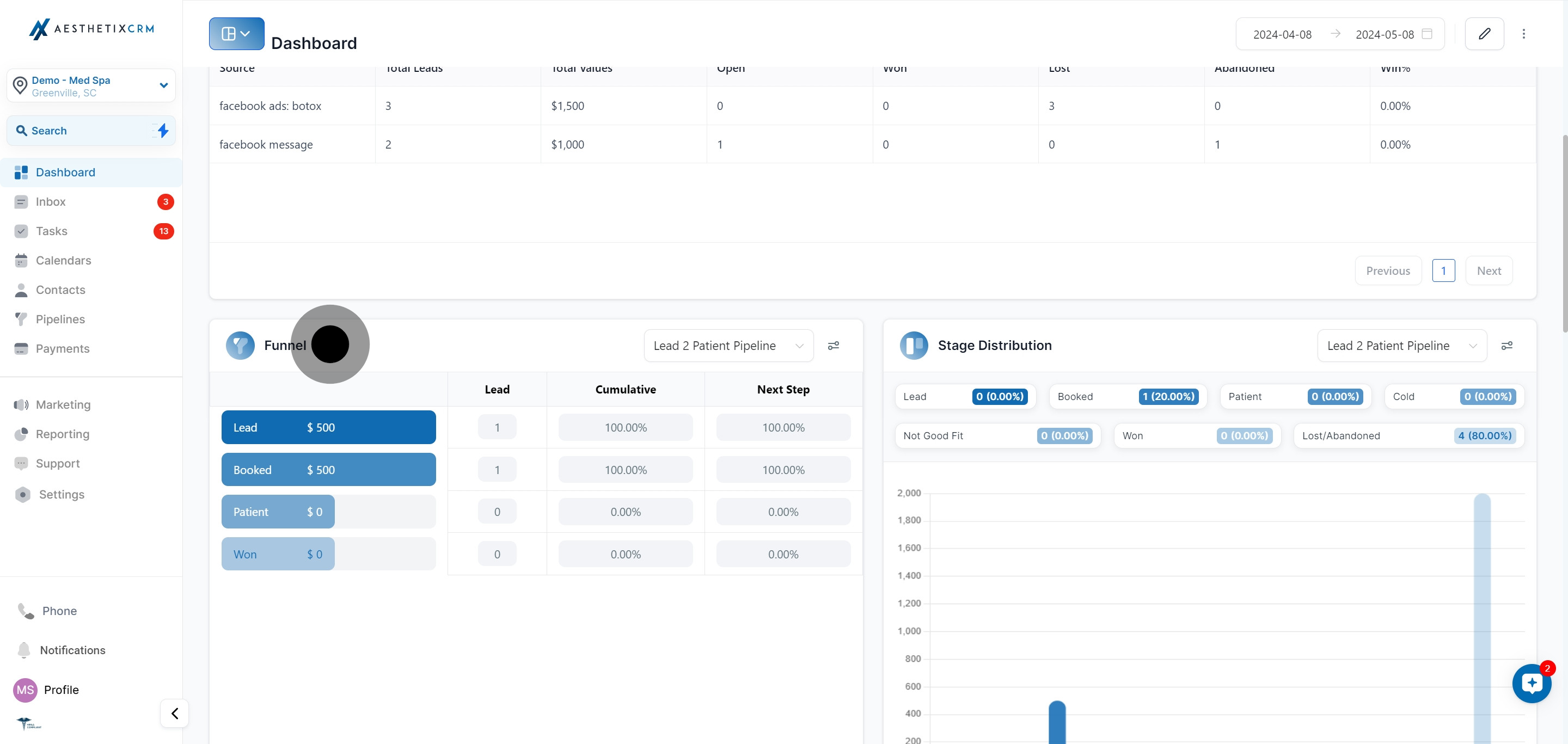Click the pencil edit dashboard icon

(1484, 34)
